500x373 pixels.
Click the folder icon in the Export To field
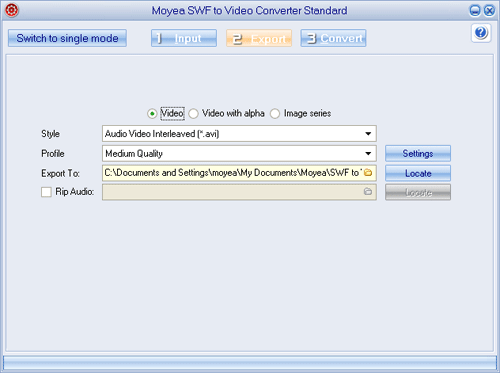368,173
